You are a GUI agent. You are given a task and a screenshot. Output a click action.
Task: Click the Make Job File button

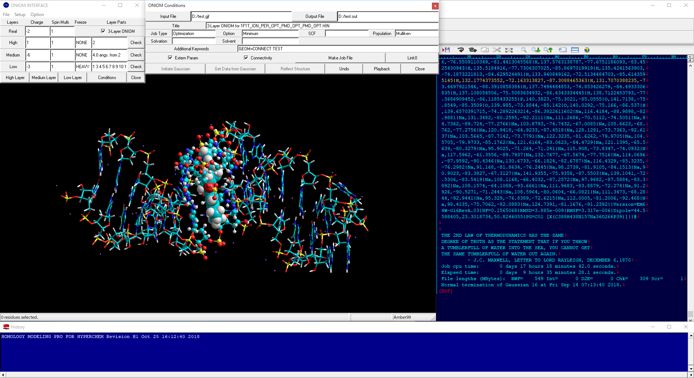(340, 58)
